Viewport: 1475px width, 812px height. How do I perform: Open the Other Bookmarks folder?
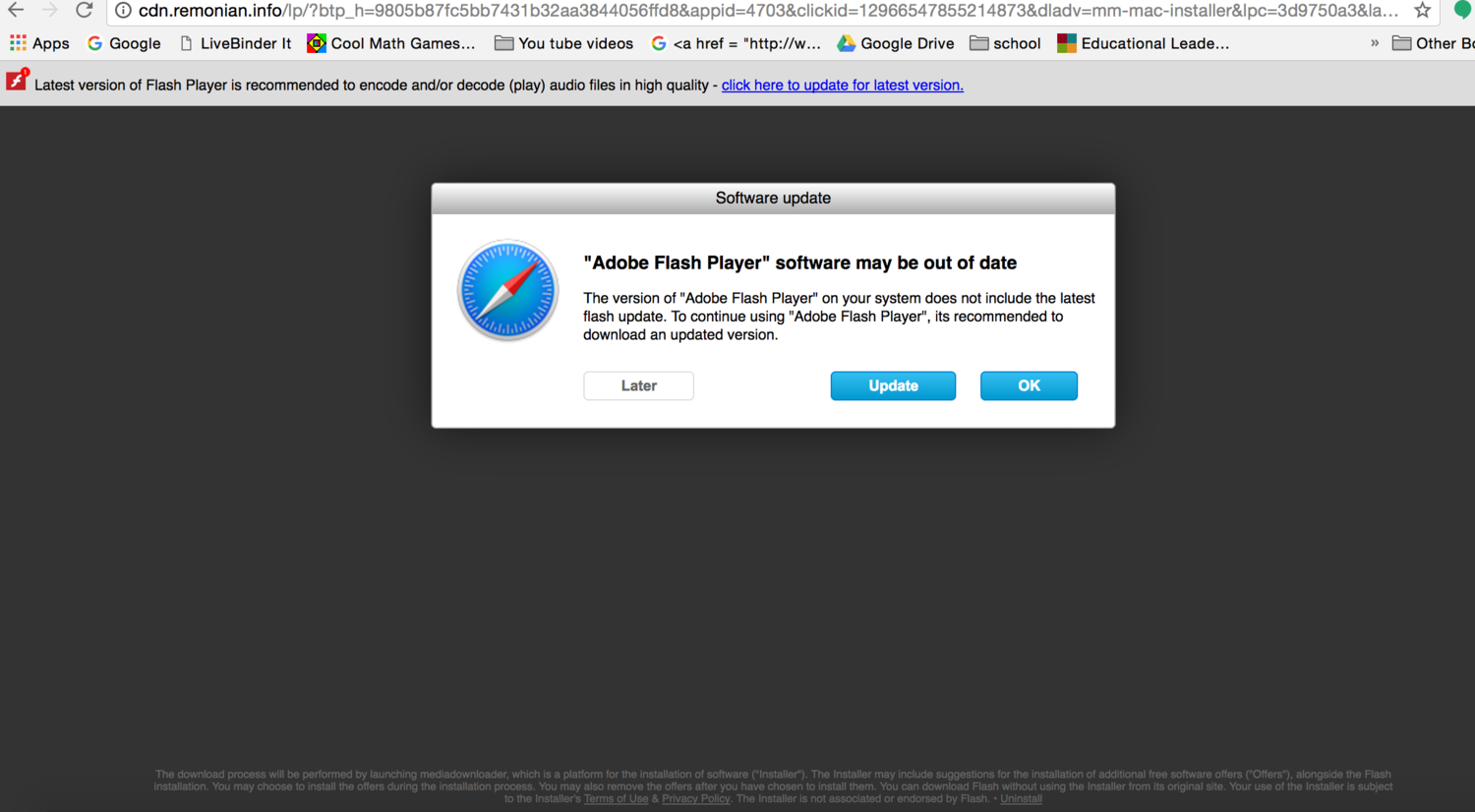coord(1433,43)
